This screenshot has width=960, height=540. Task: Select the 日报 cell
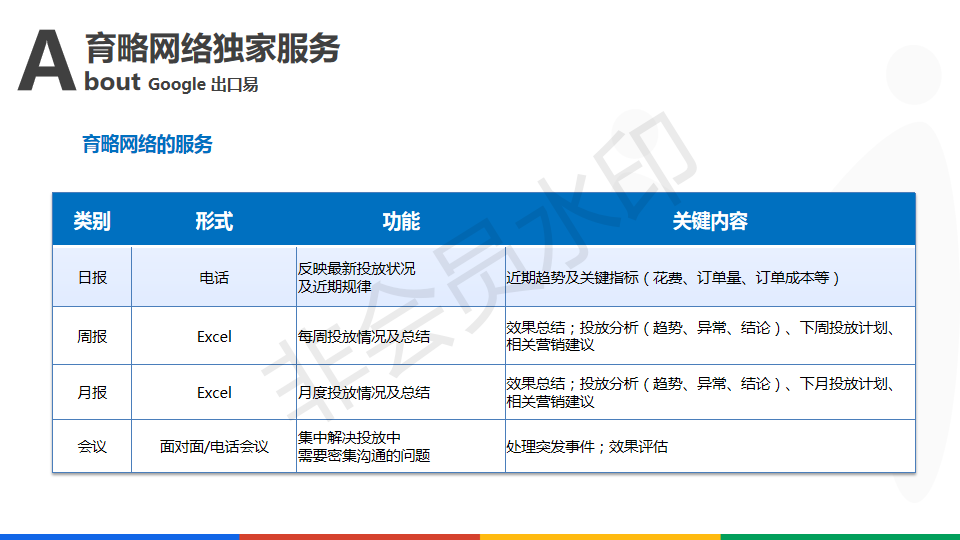[x=92, y=277]
